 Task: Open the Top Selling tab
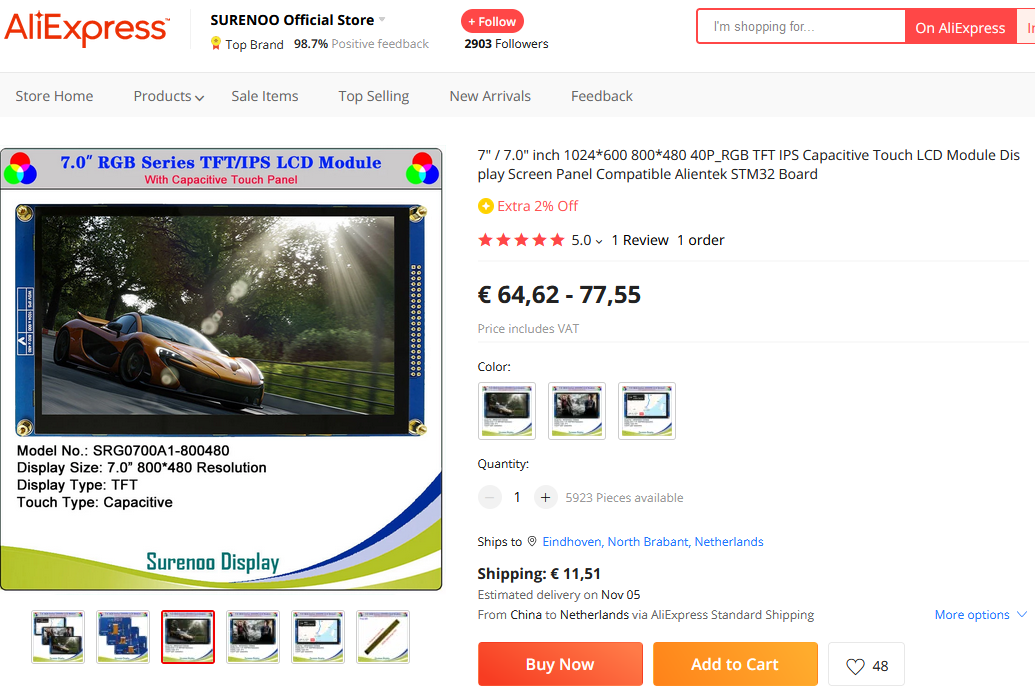pyautogui.click(x=374, y=96)
